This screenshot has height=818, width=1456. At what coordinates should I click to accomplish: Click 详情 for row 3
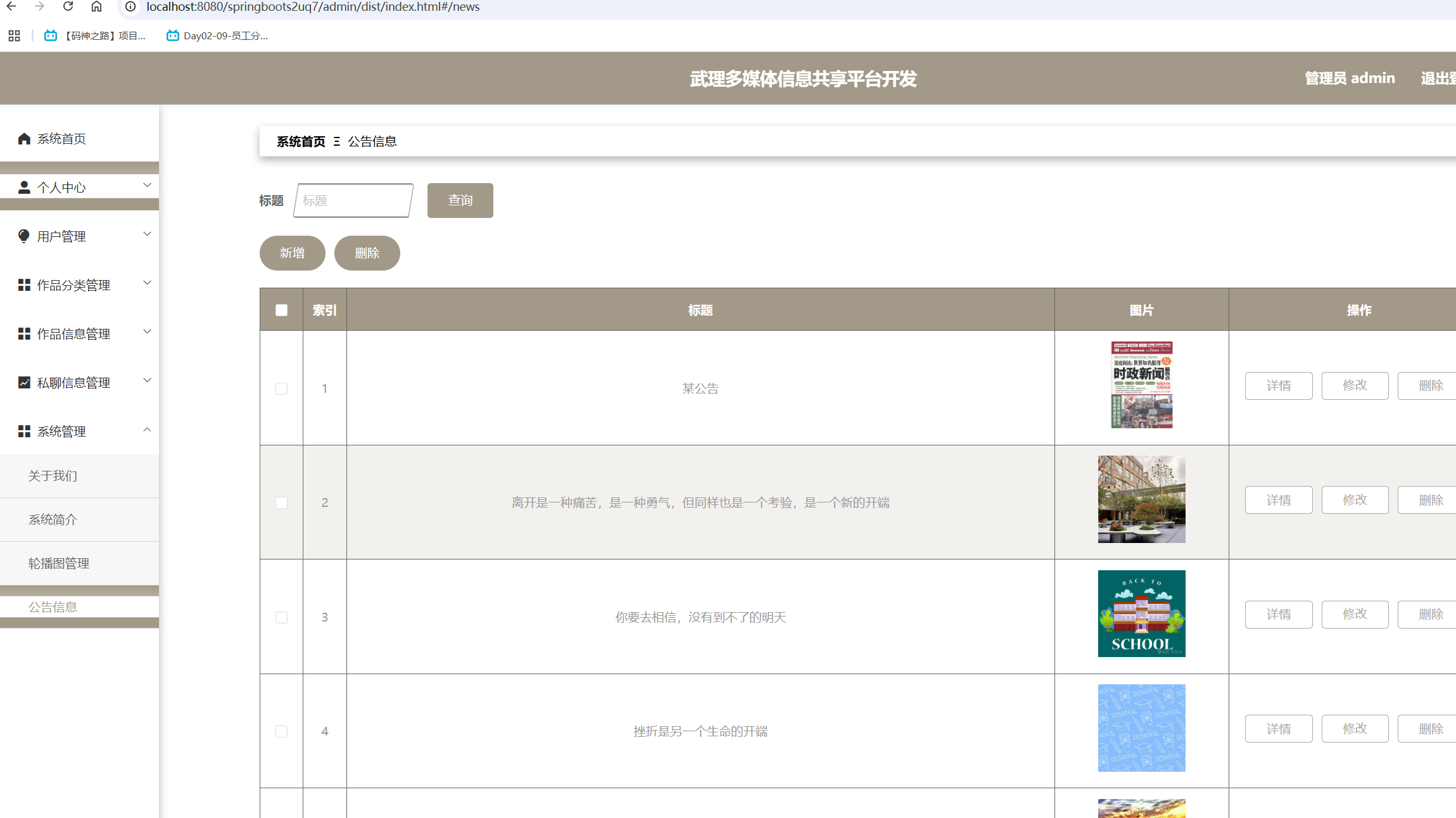click(x=1279, y=615)
